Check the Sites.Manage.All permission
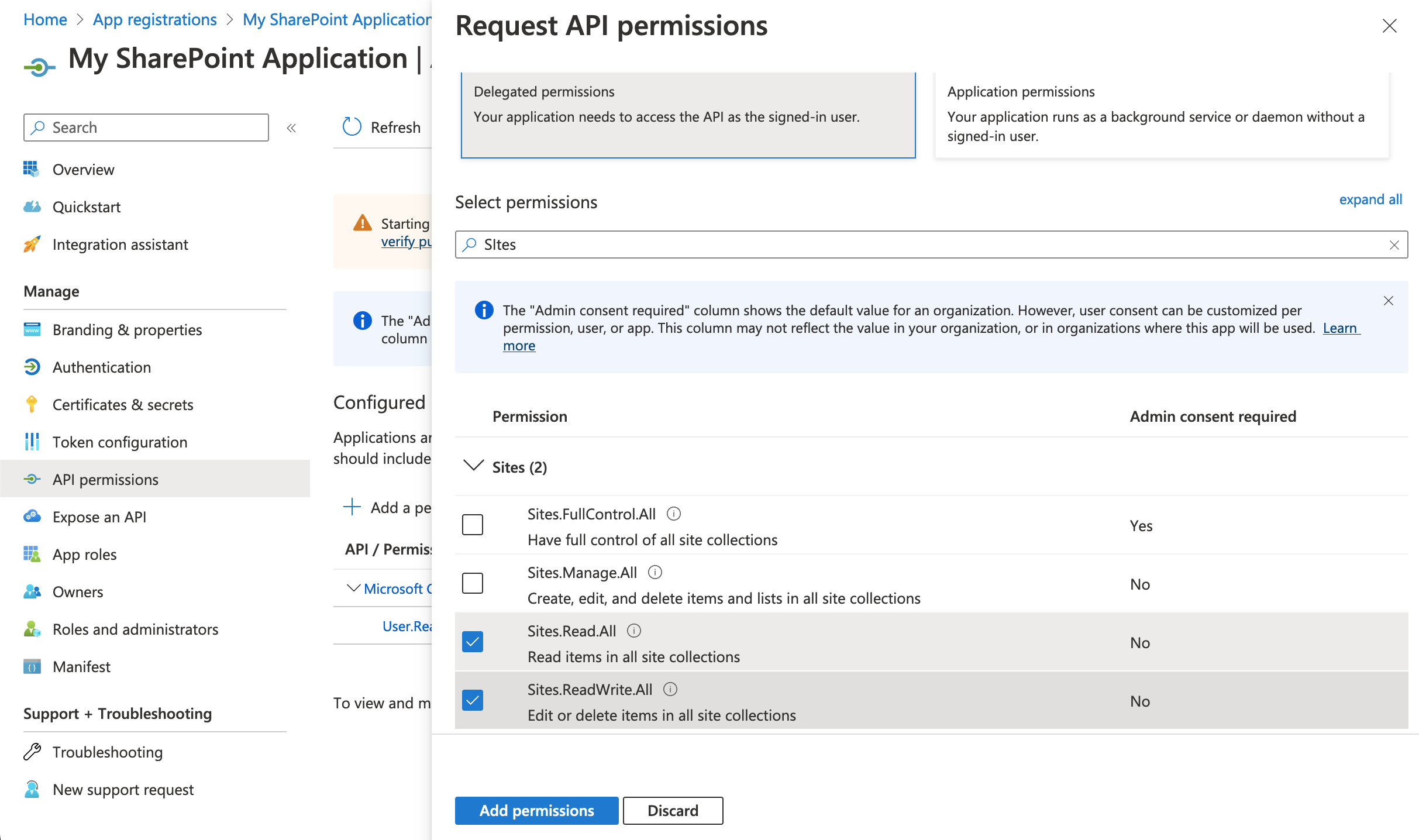The image size is (1419, 840). click(472, 583)
